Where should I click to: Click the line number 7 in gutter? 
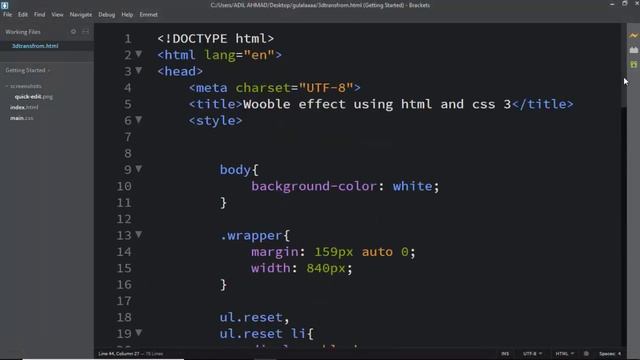(128, 137)
